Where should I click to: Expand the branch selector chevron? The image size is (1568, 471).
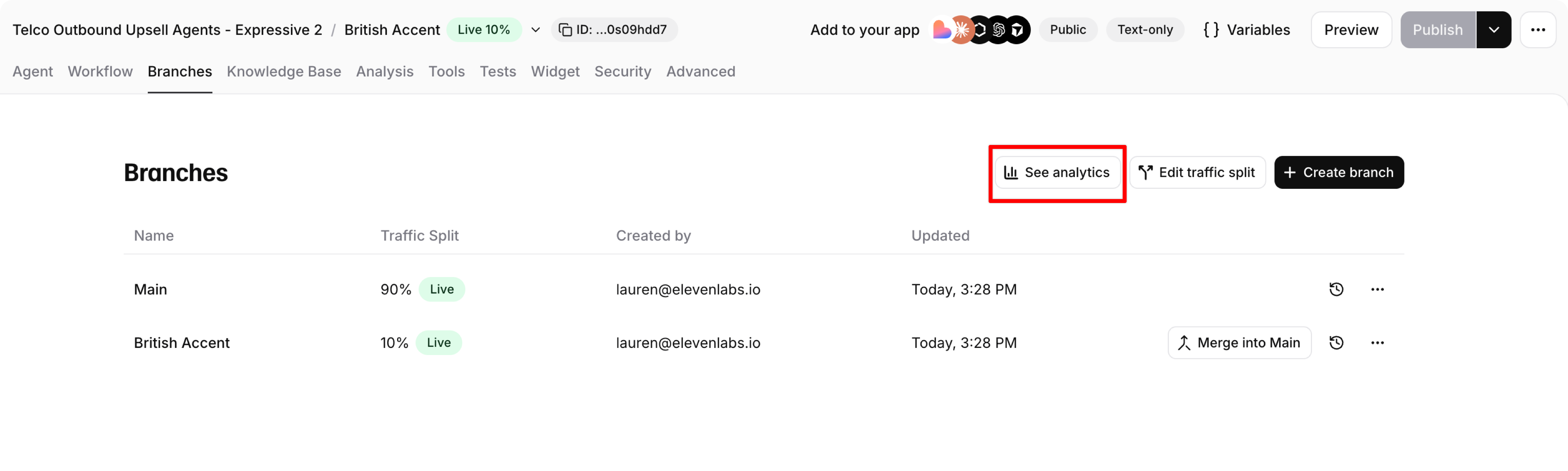point(535,30)
